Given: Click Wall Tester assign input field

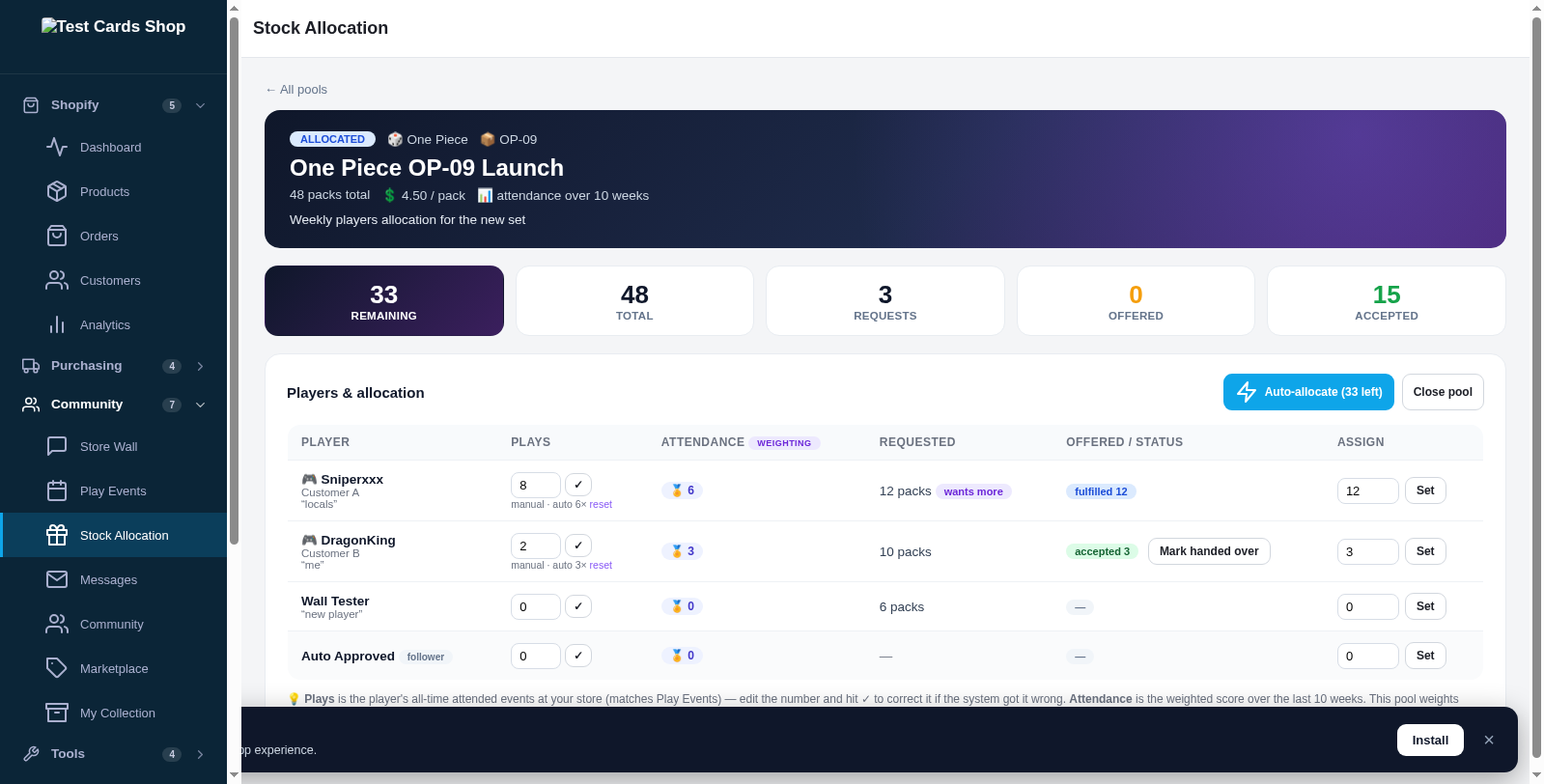Looking at the screenshot, I should pyautogui.click(x=1368, y=606).
